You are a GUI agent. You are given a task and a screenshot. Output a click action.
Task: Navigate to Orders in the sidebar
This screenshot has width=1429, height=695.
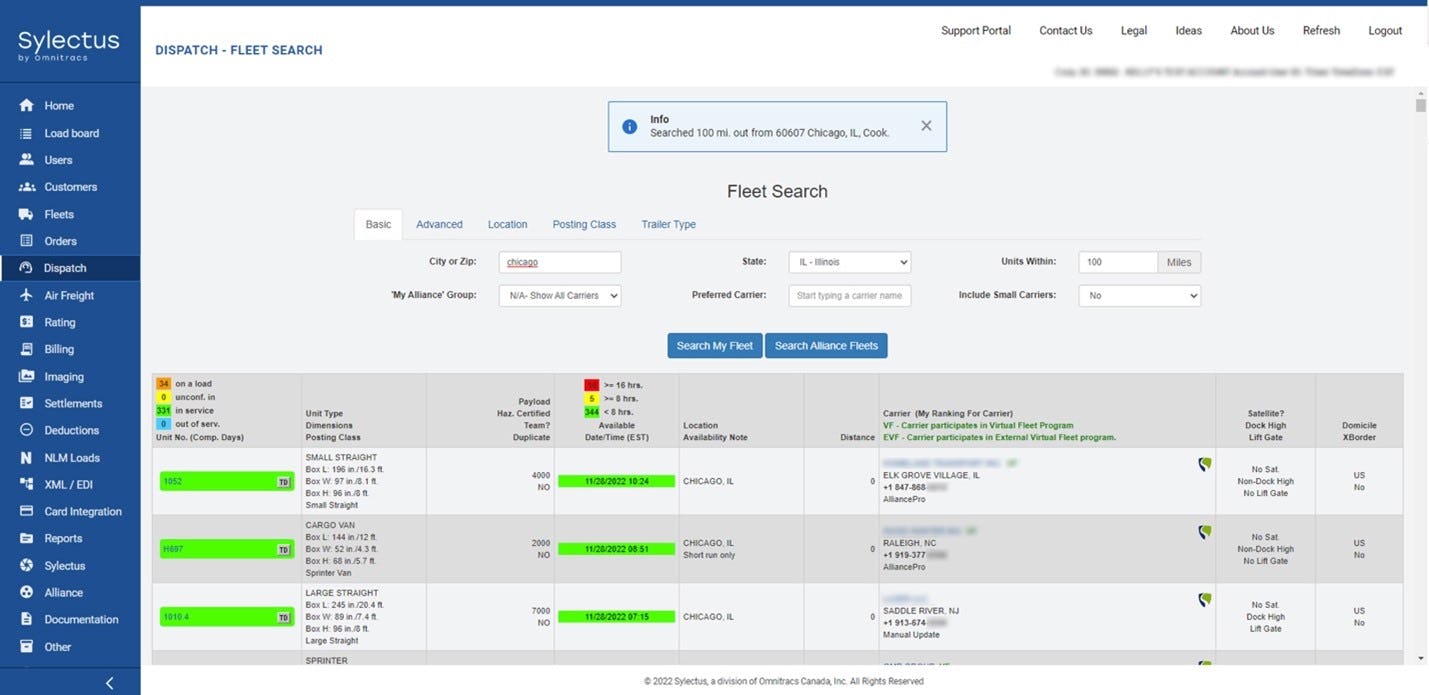click(x=58, y=240)
